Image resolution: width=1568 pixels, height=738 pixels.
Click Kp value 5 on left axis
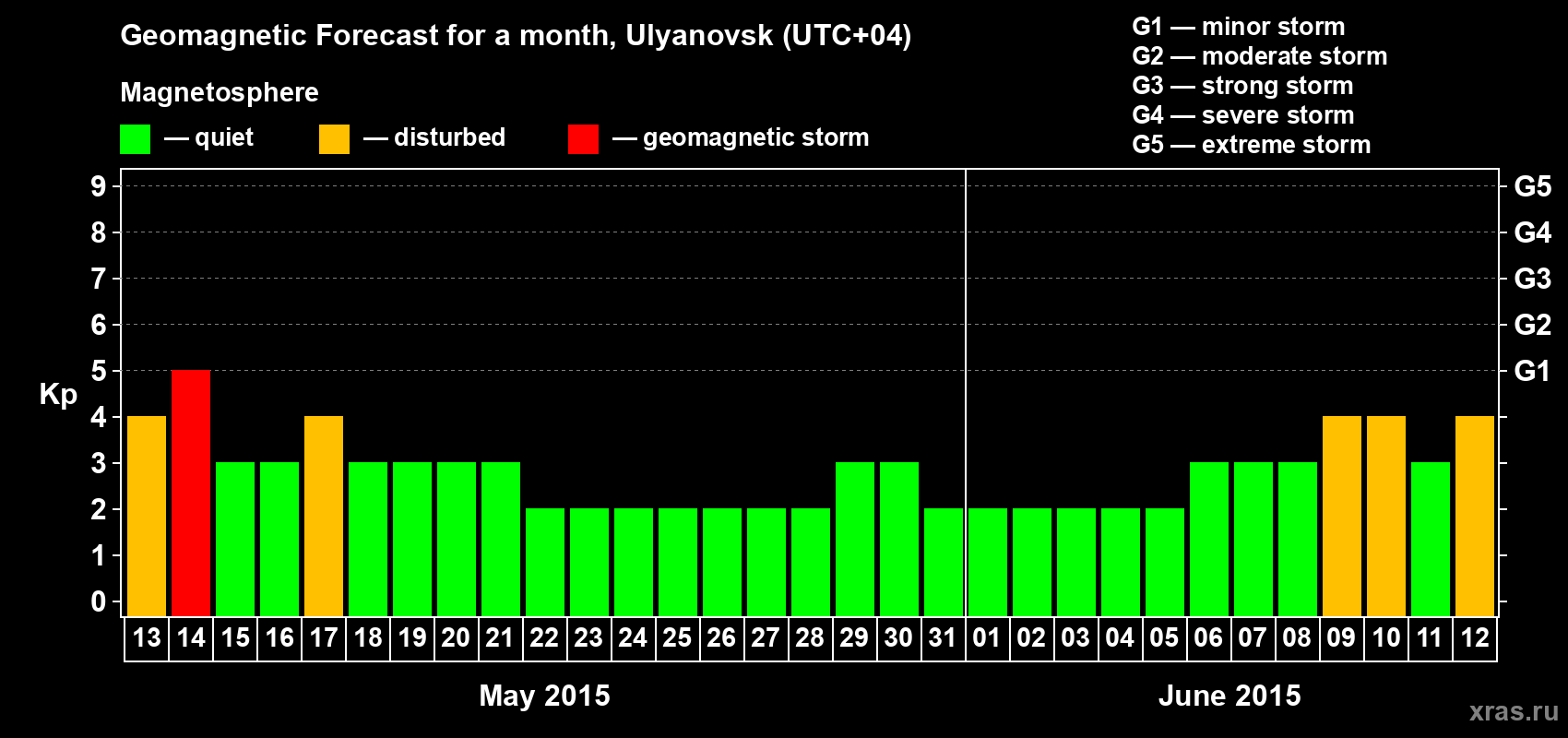[x=99, y=371]
